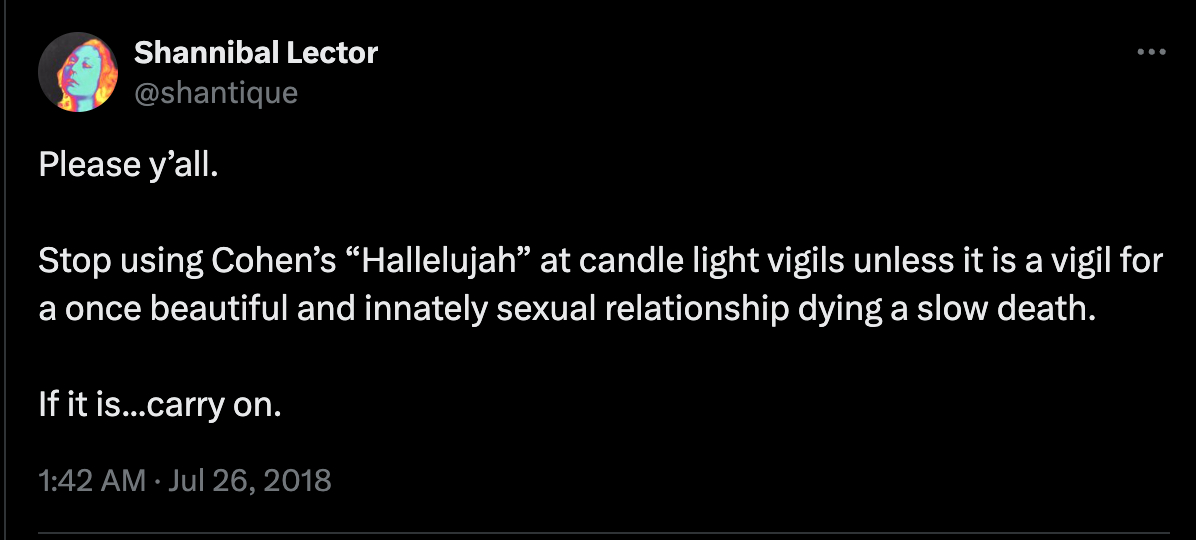Screen dimensions: 1196x540
Task: Click the 1:42 AM timestamp
Action: [92, 480]
